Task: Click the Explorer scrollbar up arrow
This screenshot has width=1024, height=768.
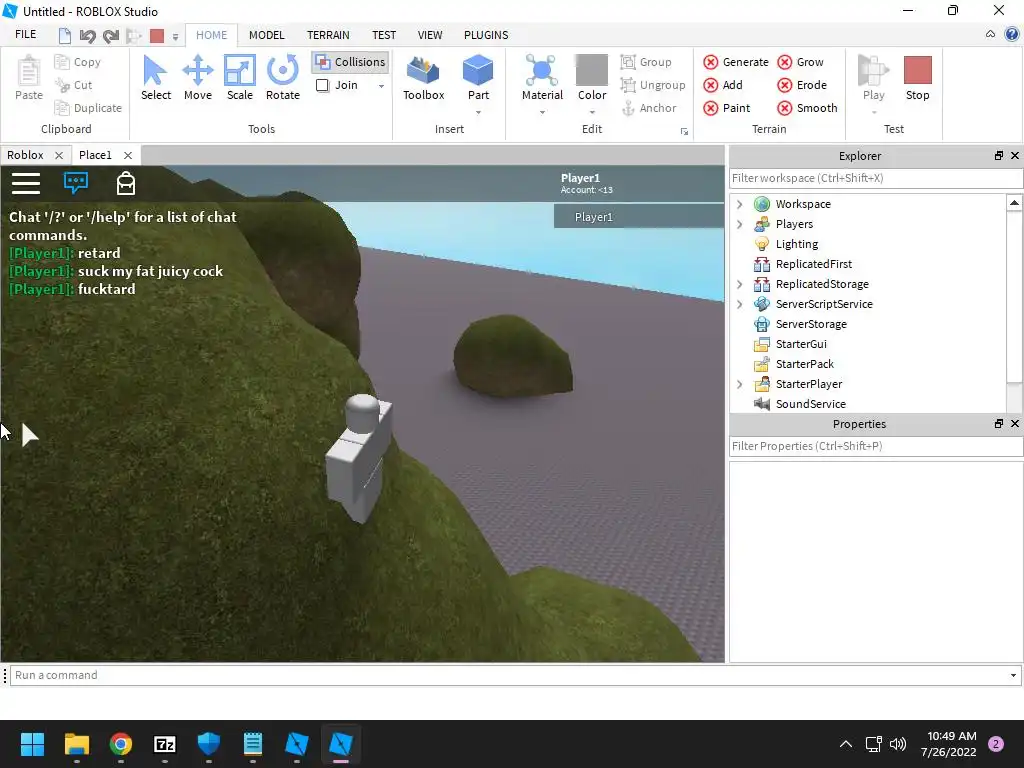Action: pyautogui.click(x=1014, y=203)
